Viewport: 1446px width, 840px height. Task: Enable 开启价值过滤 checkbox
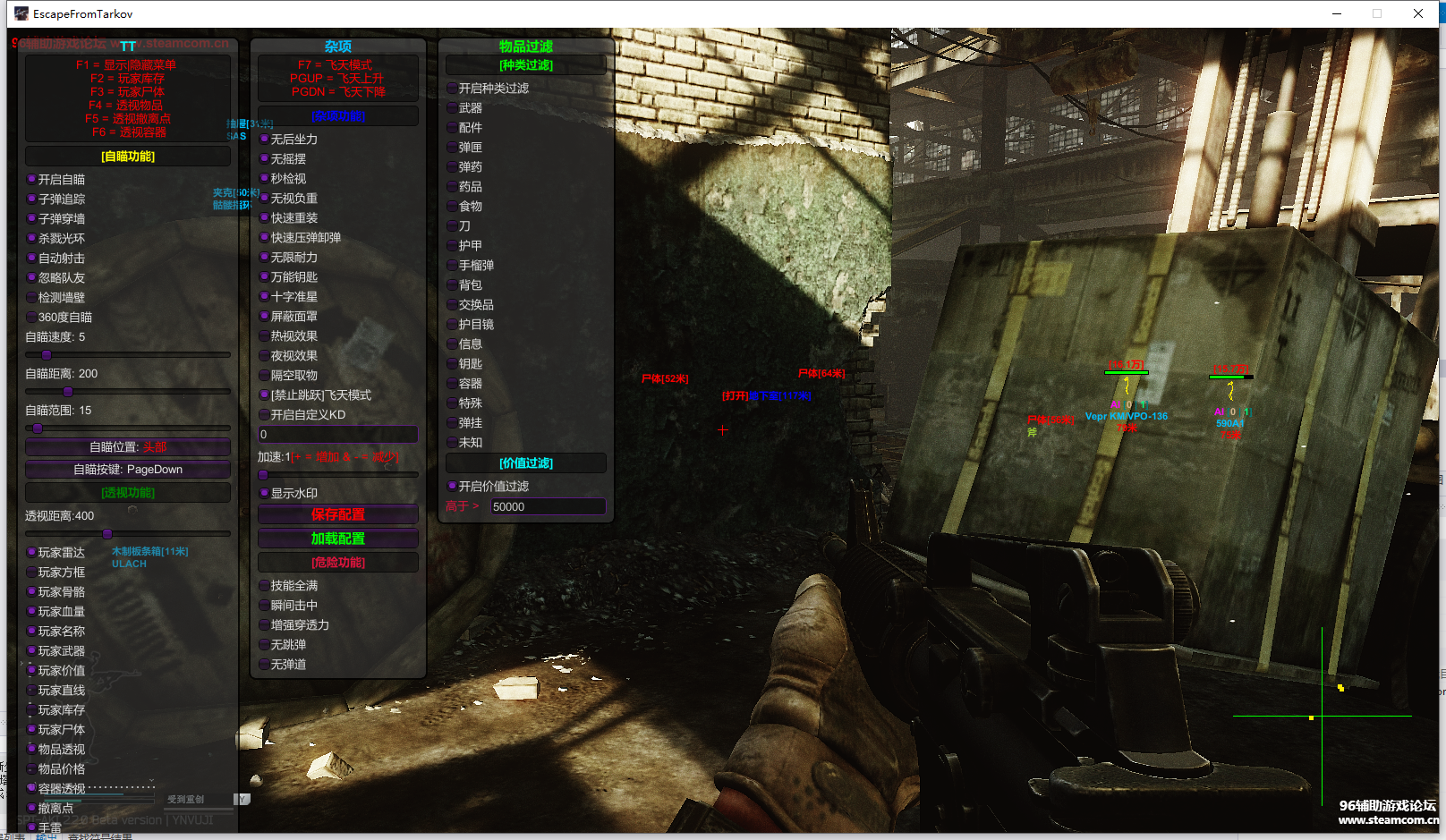[453, 486]
